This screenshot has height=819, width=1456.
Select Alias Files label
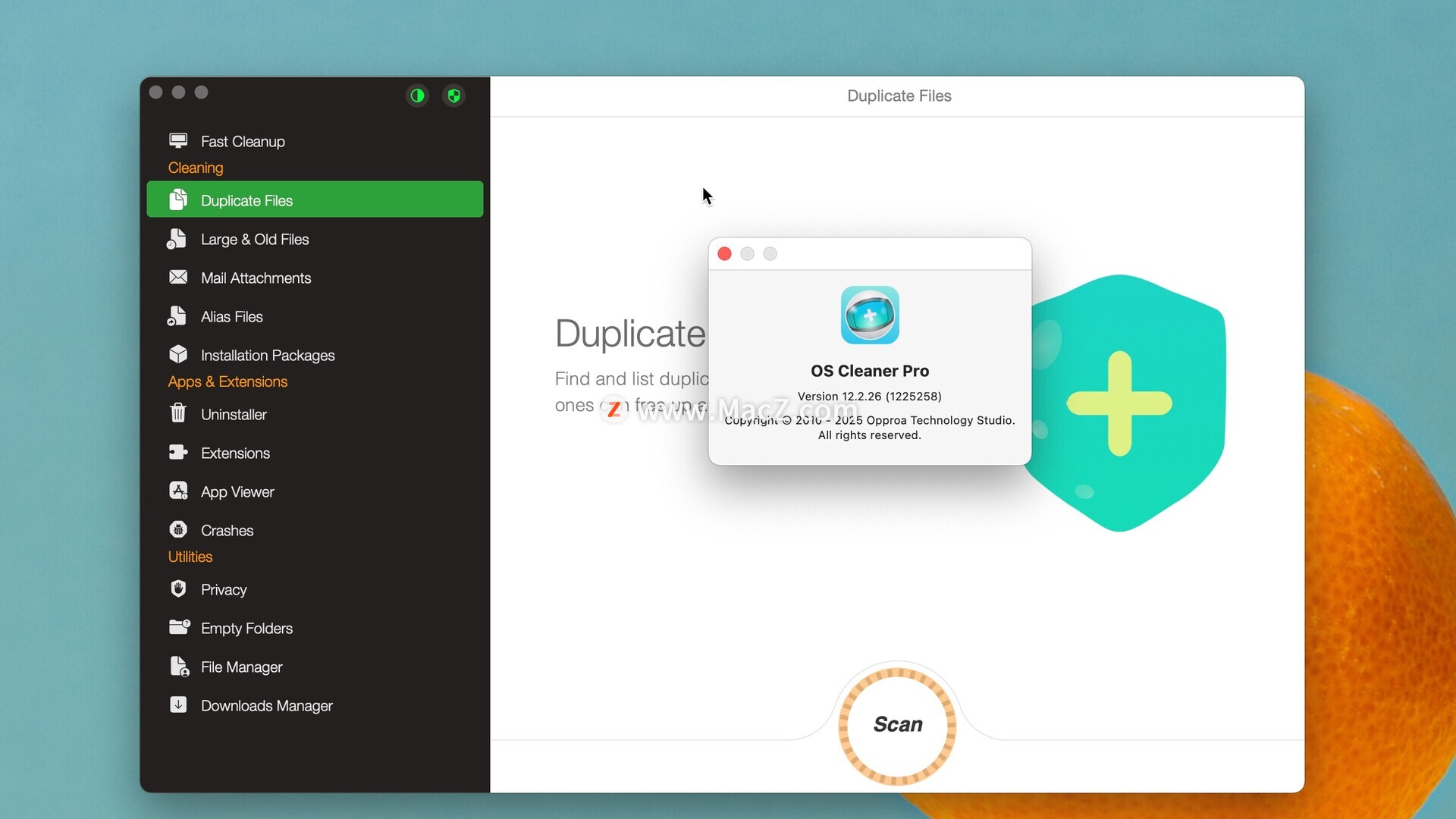[231, 316]
